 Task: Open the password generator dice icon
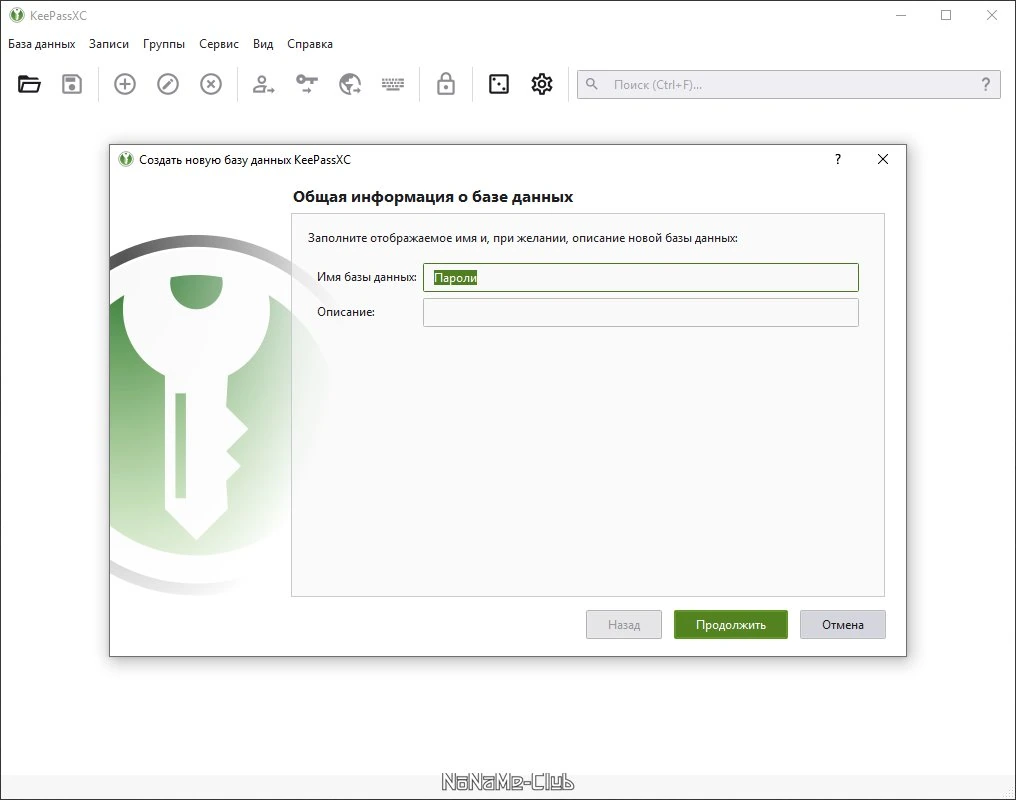point(499,84)
